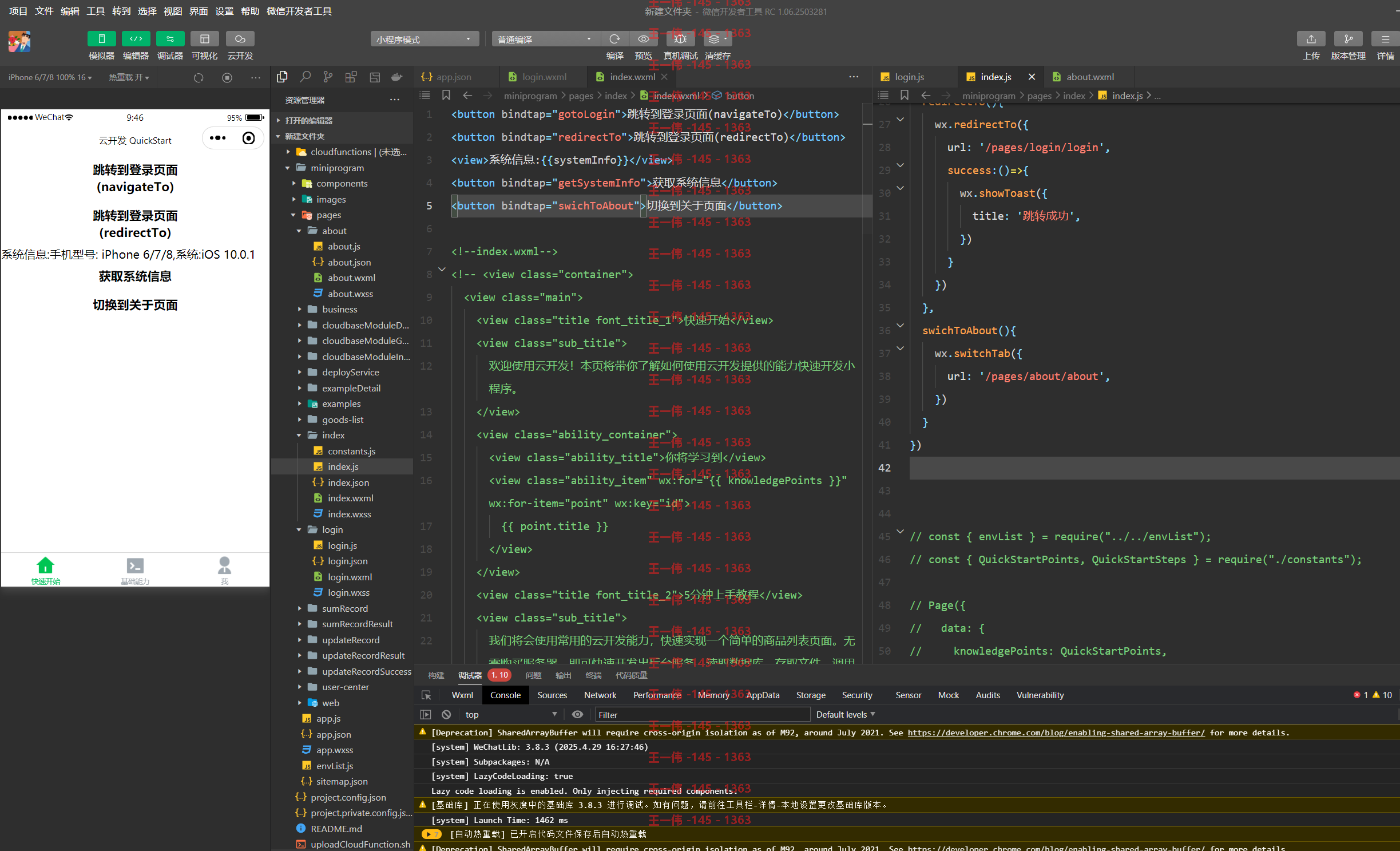Open the enabling-shared-array-buffer link
This screenshot has height=851, width=1400.
click(x=1056, y=733)
